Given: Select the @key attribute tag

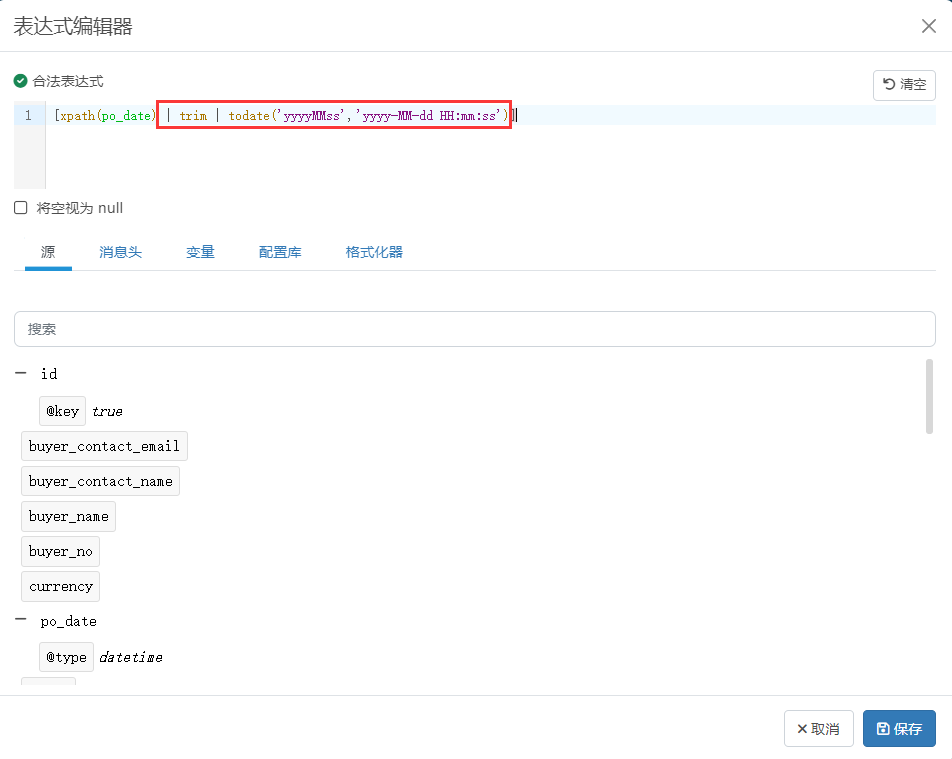Looking at the screenshot, I should tap(62, 411).
